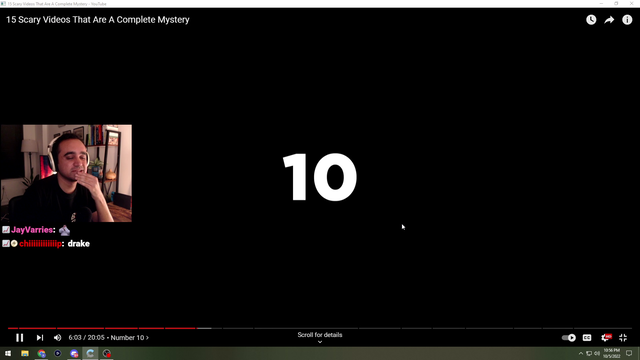
Task: Skip to the next video
Action: click(x=40, y=338)
